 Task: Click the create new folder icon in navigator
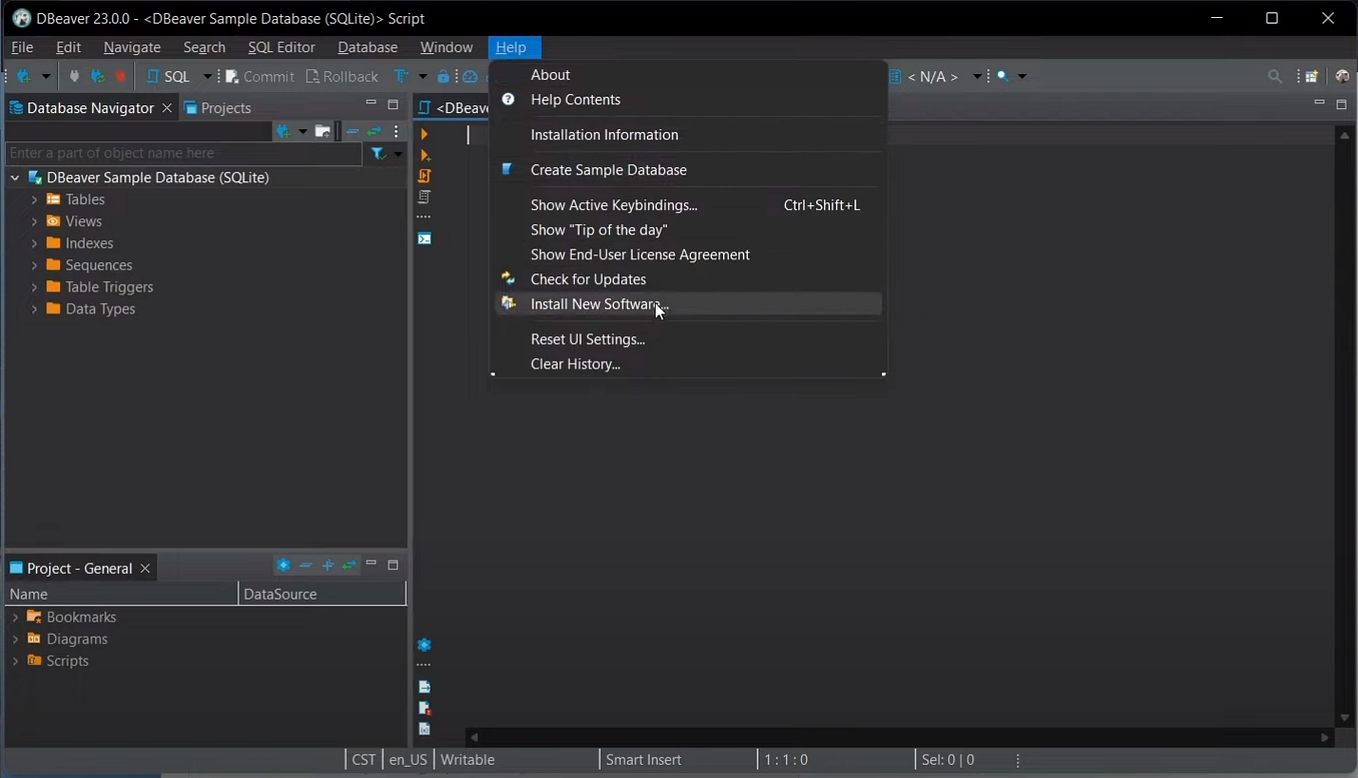[x=323, y=131]
